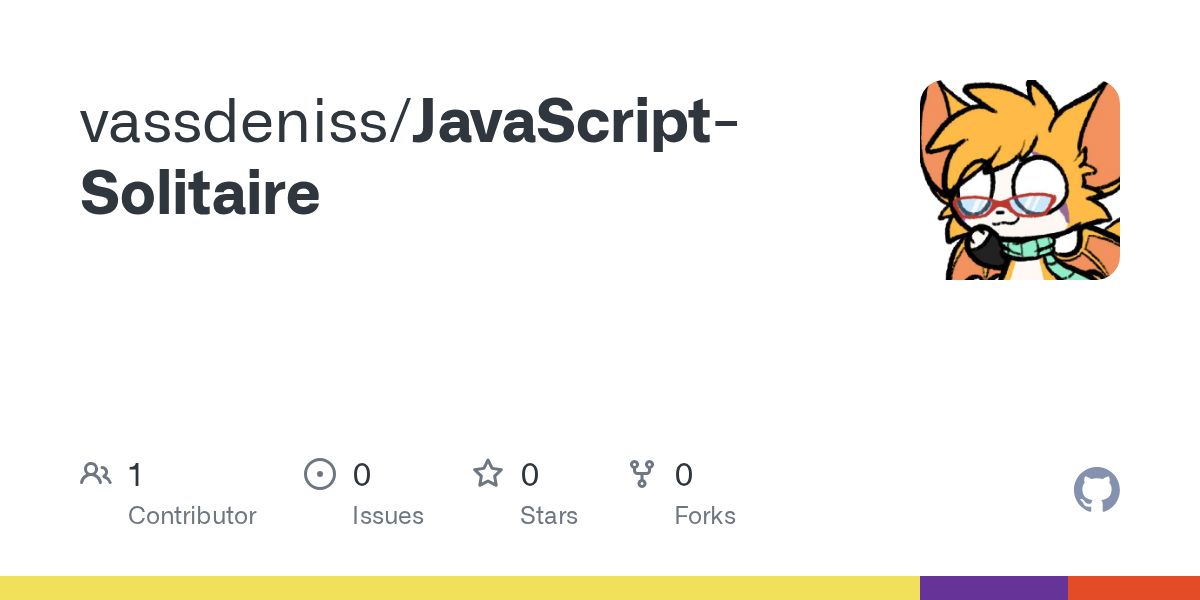Click the yellow JavaScript language bar segment

pos(460,588)
